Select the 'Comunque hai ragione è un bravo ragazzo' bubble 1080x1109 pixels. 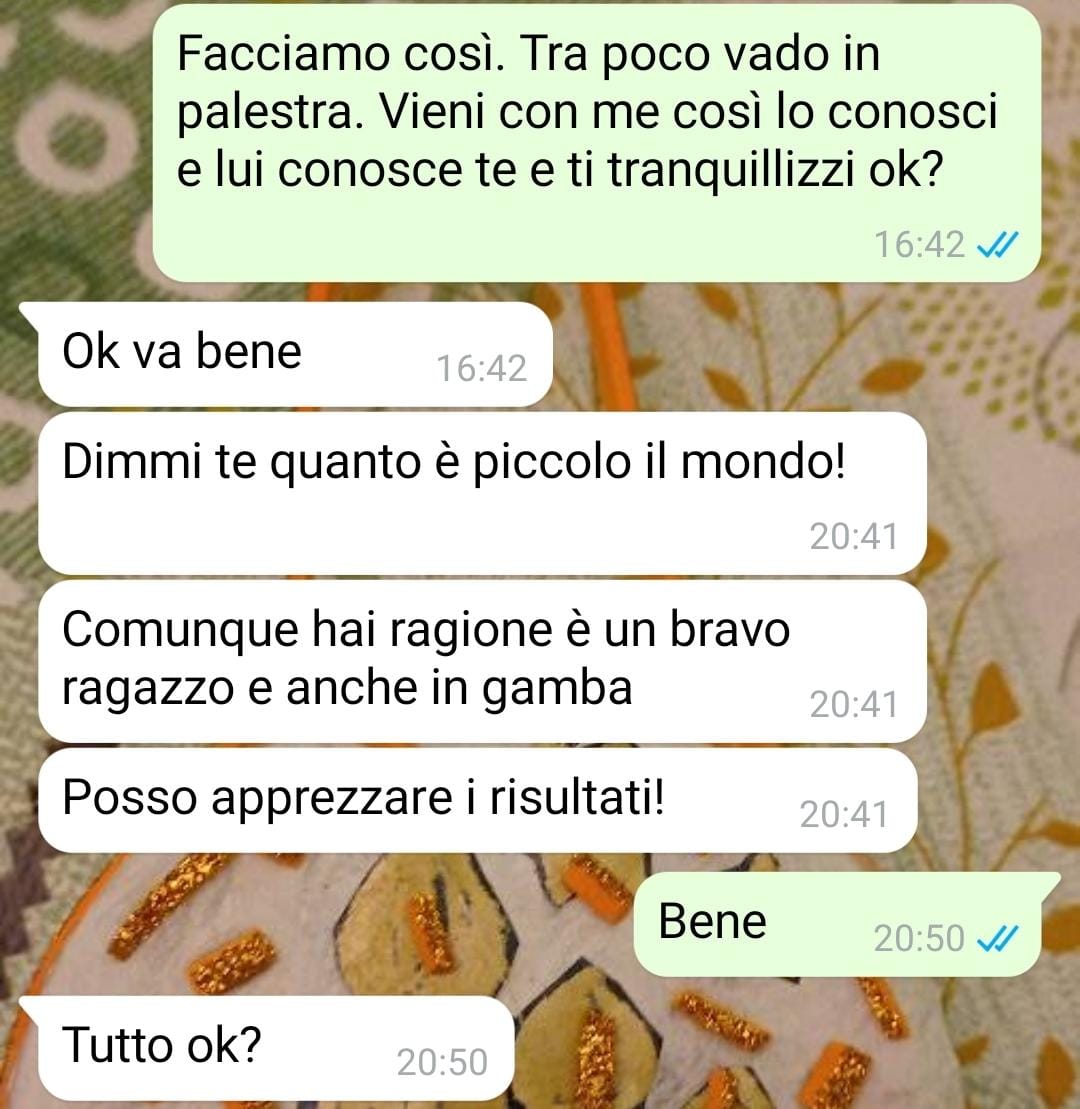482,661
